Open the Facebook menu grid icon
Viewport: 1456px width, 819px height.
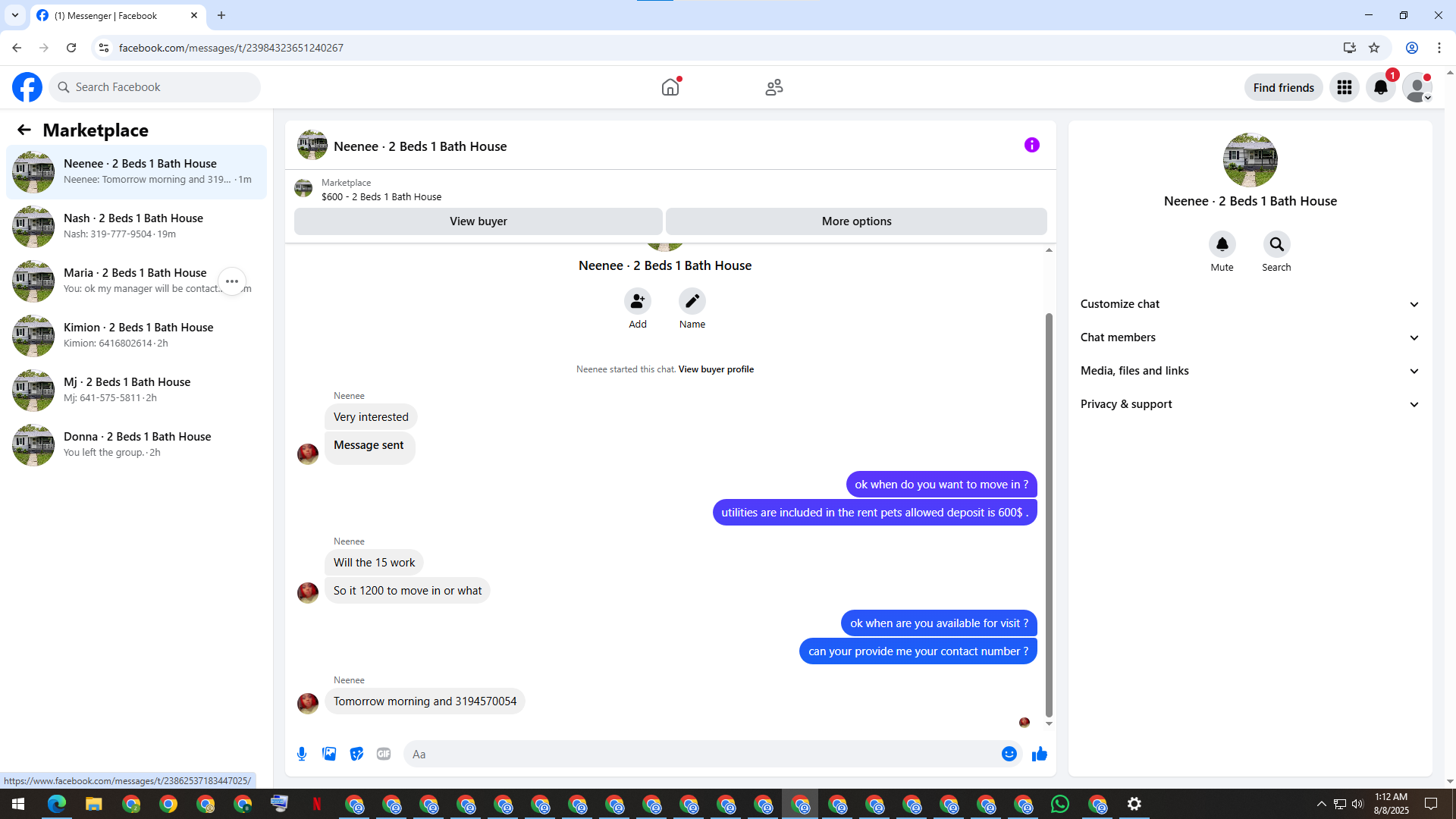coord(1344,88)
